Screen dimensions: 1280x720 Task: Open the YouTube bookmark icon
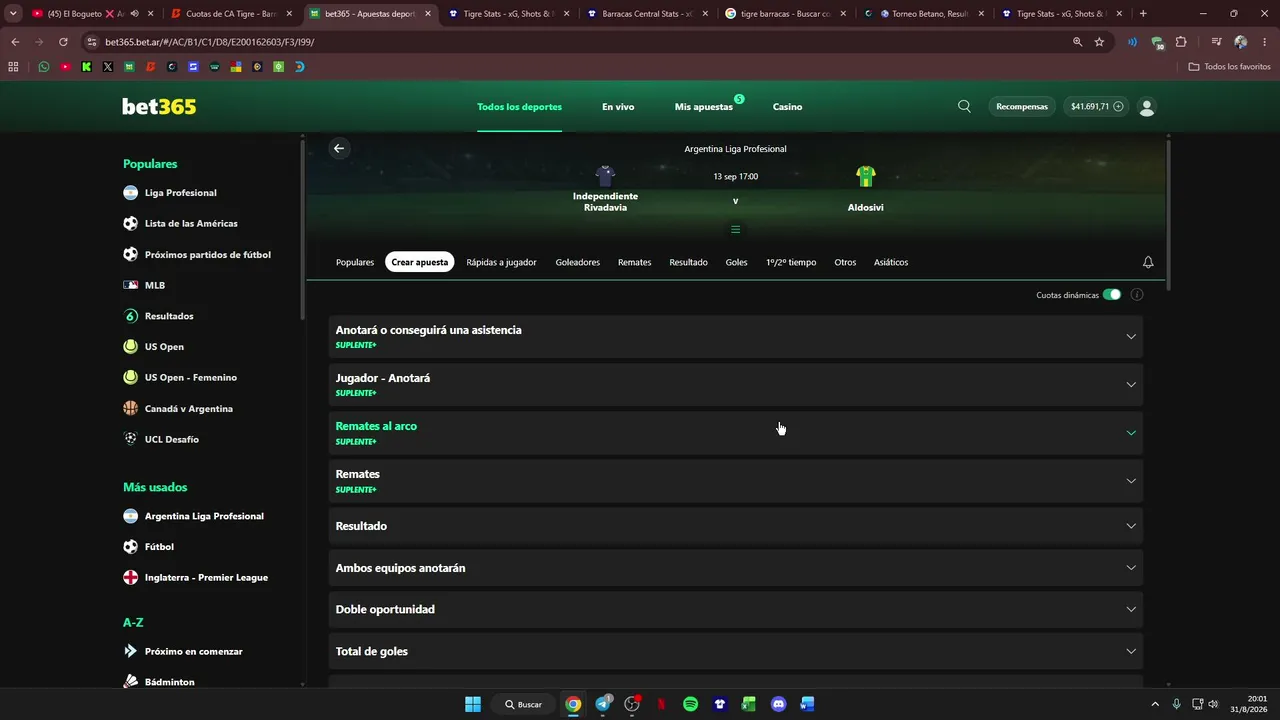[x=65, y=67]
